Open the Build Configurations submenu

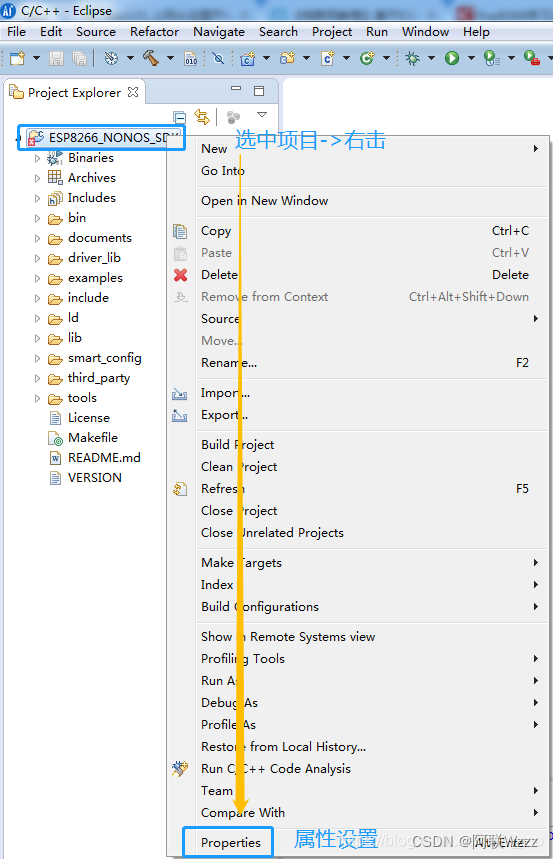pos(357,607)
